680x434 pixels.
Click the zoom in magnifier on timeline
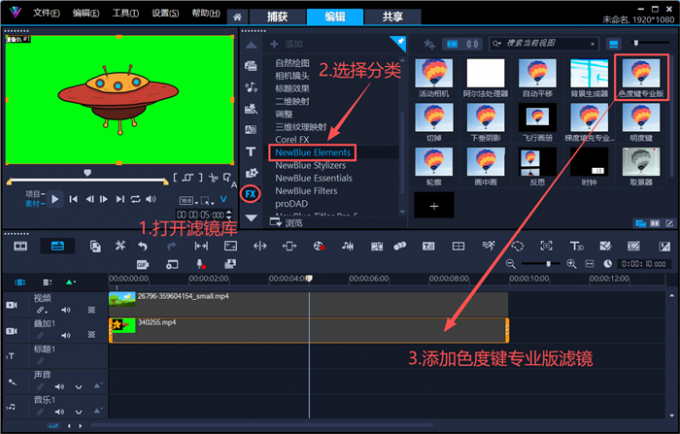point(572,264)
